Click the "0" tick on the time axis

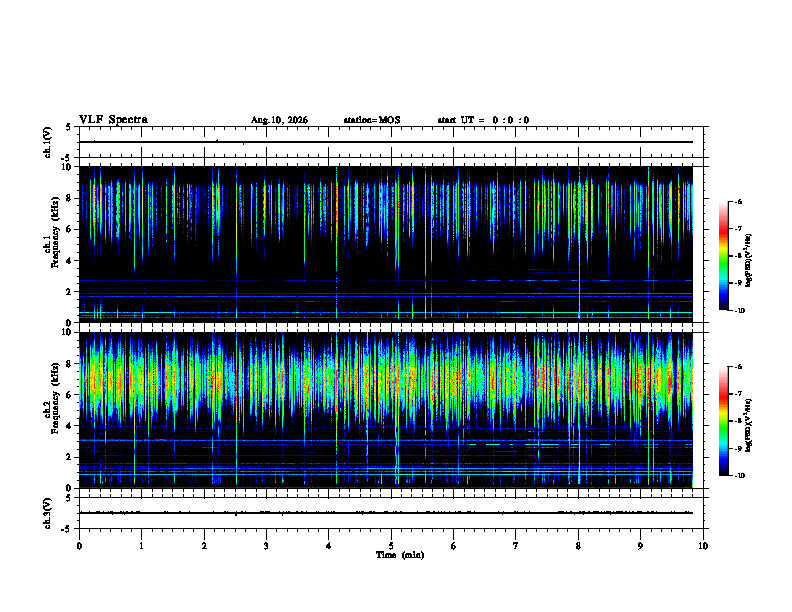pos(79,546)
